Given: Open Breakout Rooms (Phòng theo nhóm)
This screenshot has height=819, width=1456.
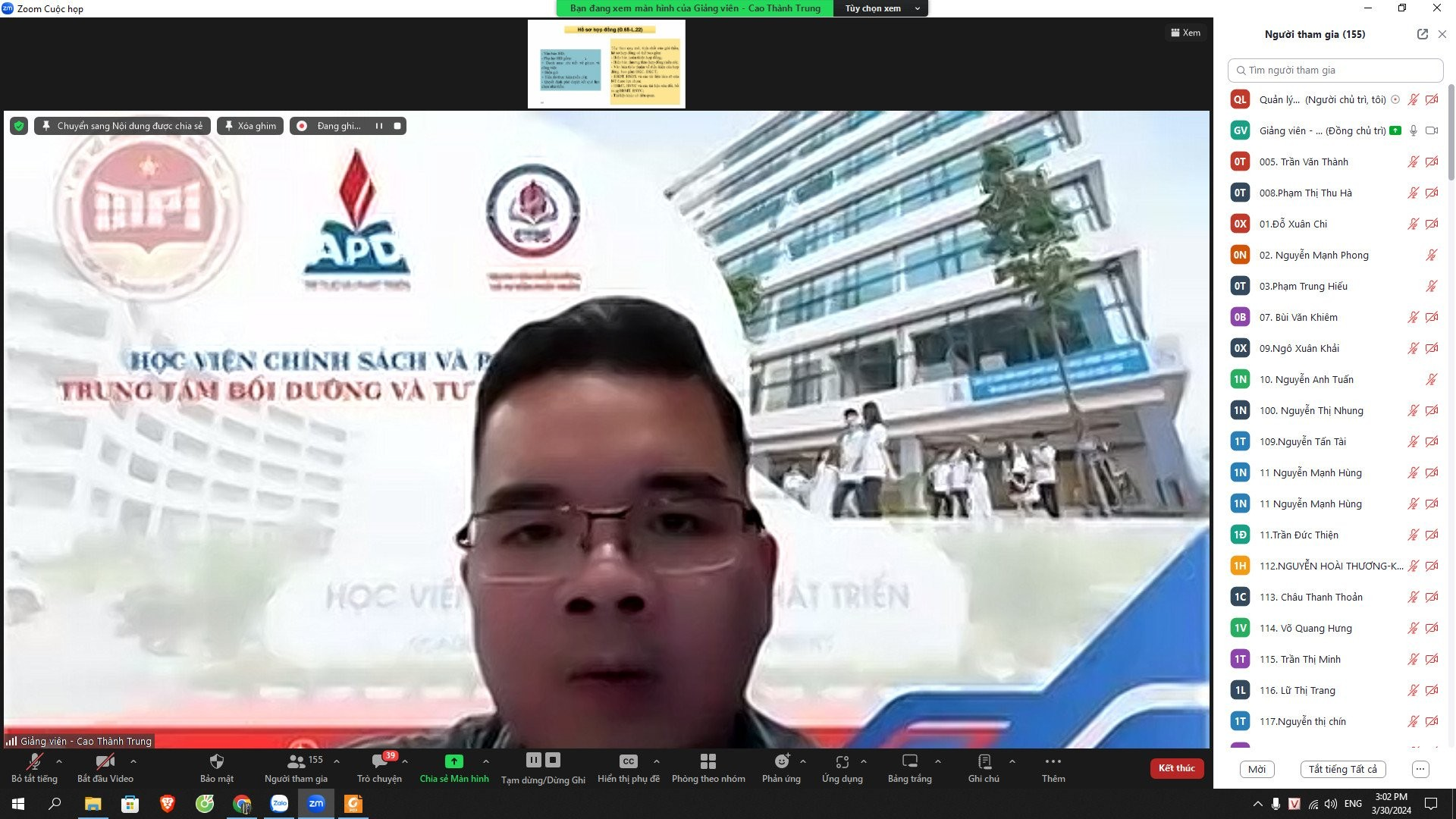Looking at the screenshot, I should (708, 761).
